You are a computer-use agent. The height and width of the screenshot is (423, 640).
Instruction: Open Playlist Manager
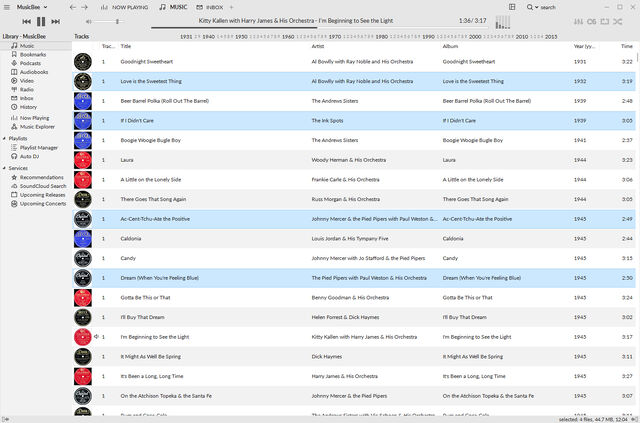click(x=36, y=148)
